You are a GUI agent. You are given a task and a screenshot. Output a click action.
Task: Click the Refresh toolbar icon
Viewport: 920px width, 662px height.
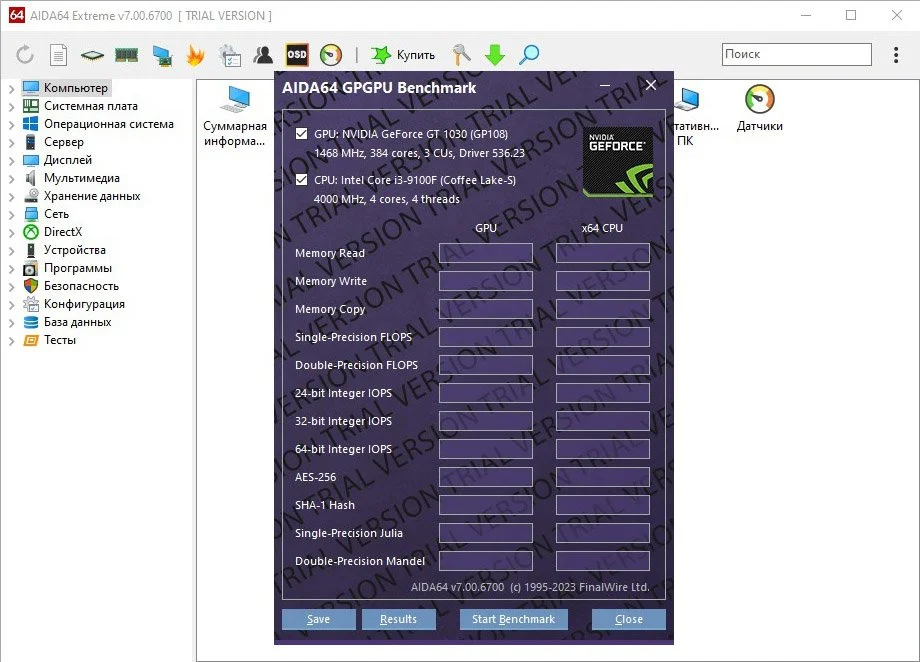pyautogui.click(x=25, y=55)
